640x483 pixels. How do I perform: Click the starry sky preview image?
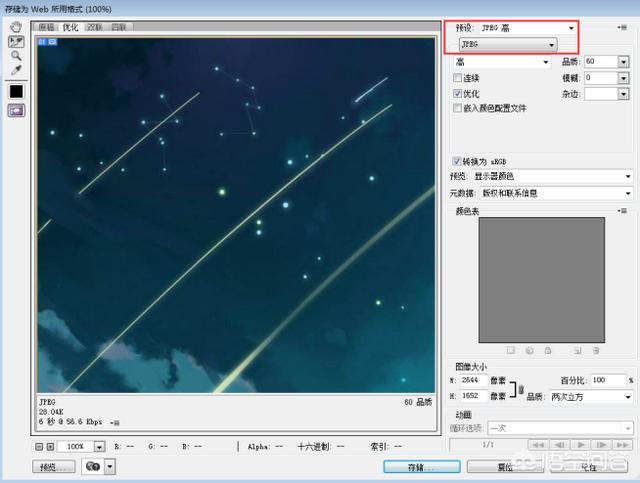click(236, 215)
